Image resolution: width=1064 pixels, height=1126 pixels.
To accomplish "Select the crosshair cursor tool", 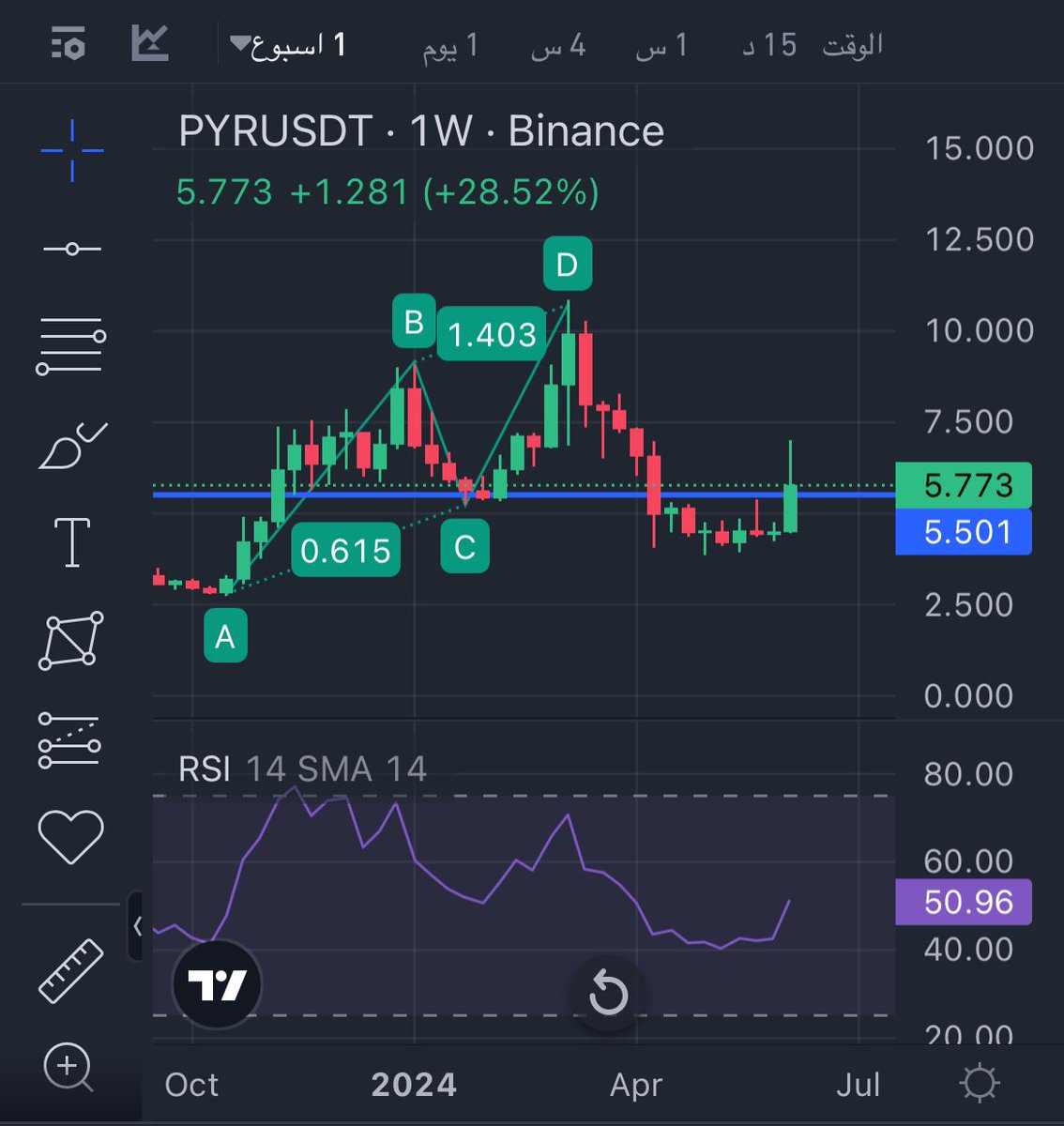I will tap(72, 150).
